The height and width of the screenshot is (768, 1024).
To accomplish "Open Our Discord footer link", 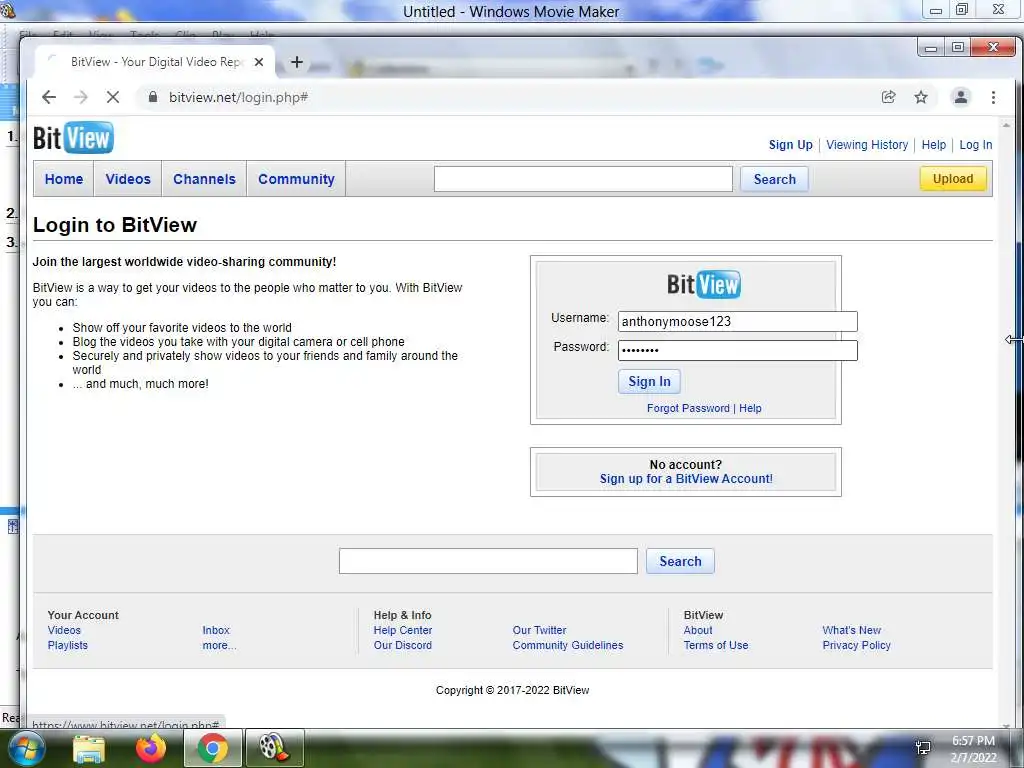I will pos(402,645).
